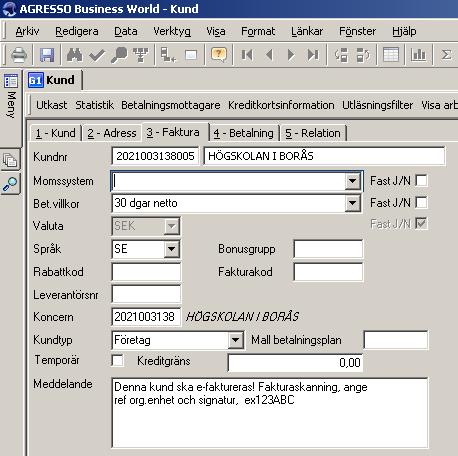Click the Rabattkod input field

146,272
